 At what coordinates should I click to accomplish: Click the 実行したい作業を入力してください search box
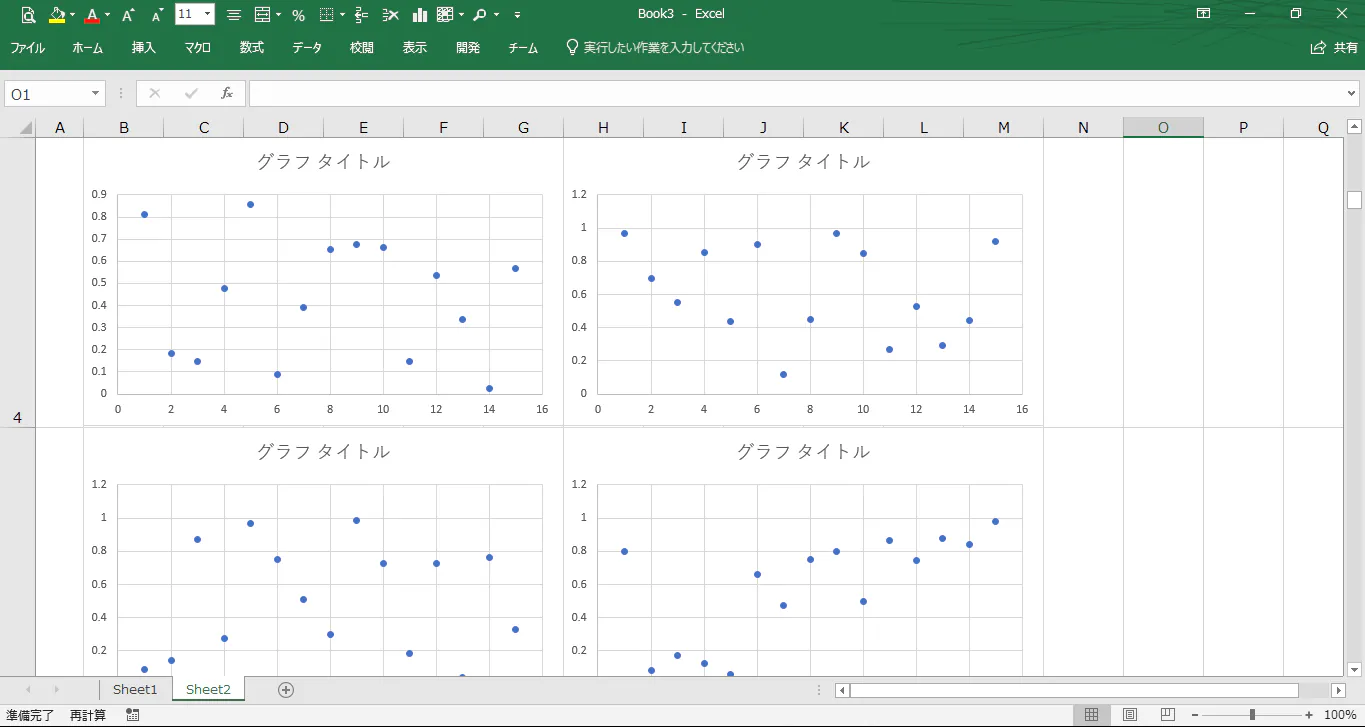point(655,47)
